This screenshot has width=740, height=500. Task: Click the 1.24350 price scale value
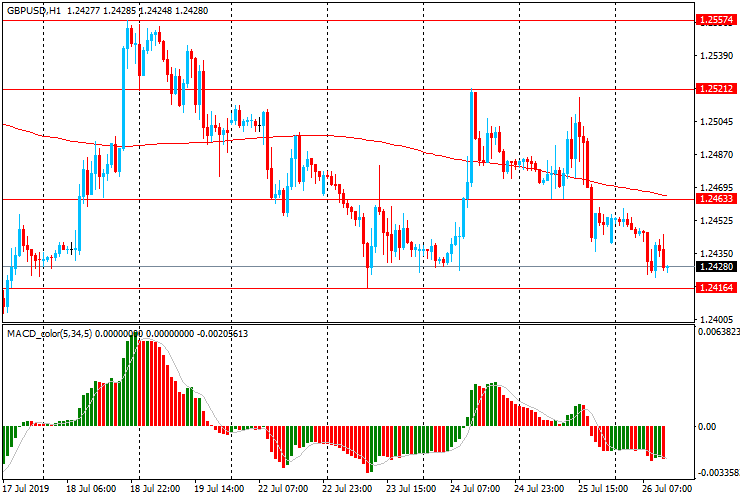point(716,254)
